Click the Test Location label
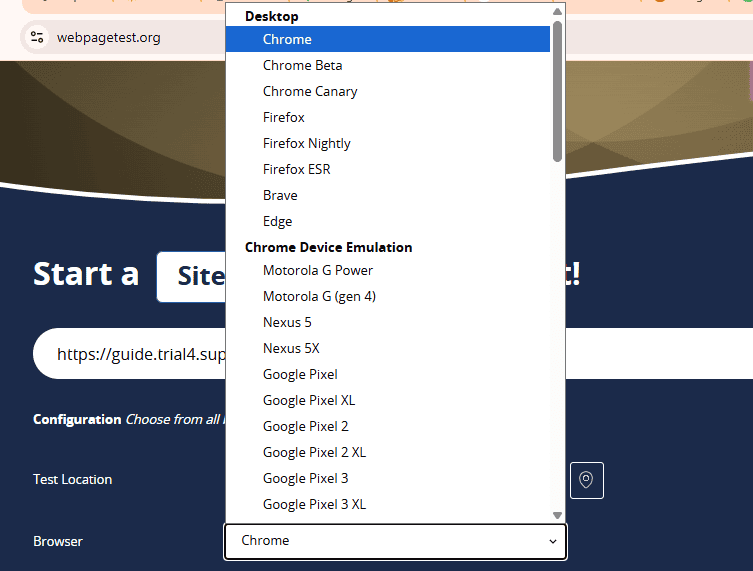Image resolution: width=753 pixels, height=571 pixels. (x=73, y=479)
